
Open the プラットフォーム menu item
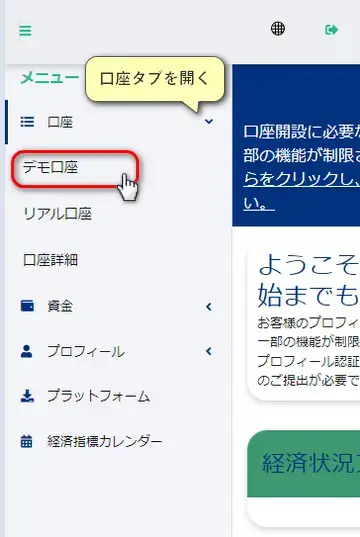pyautogui.click(x=99, y=396)
